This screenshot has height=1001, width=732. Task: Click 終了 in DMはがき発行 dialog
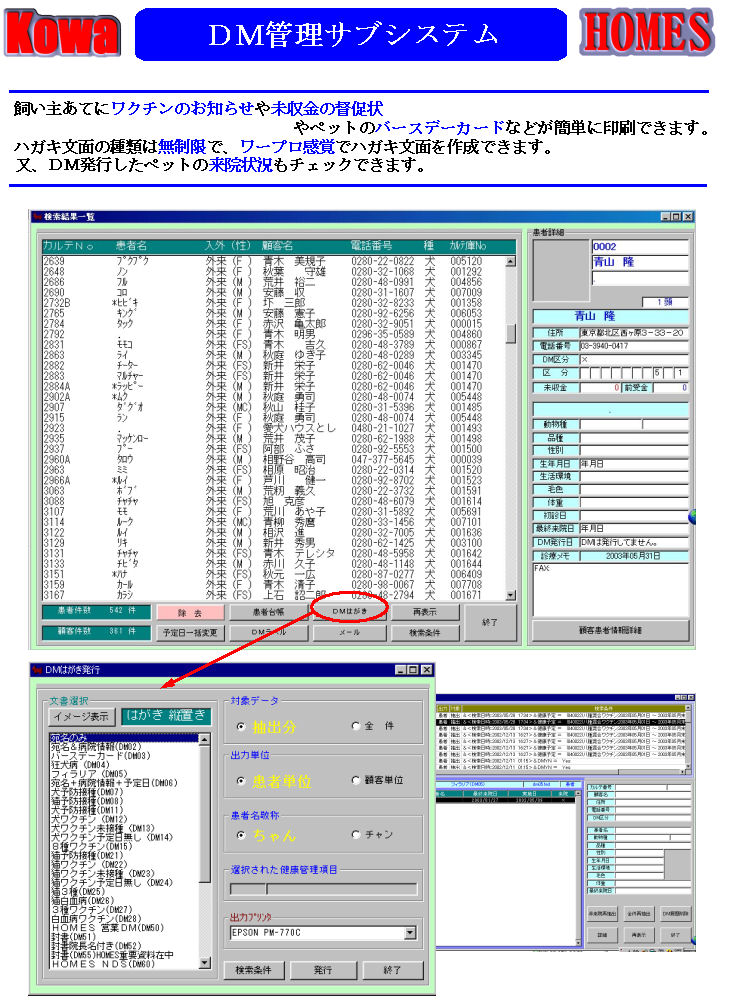392,970
